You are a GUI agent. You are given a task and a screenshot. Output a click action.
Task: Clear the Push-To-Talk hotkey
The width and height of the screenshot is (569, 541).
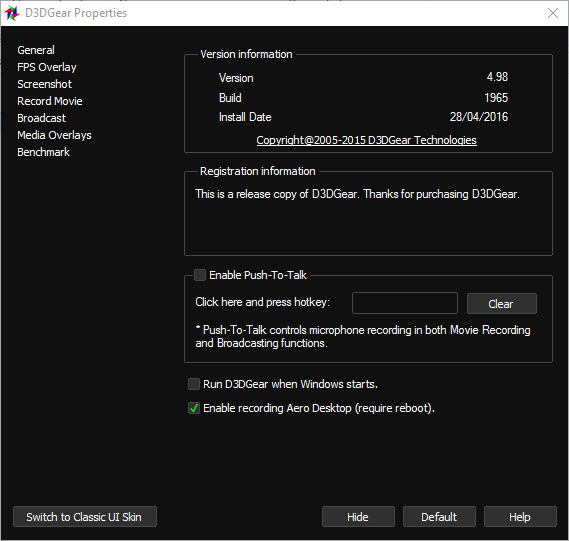(502, 304)
